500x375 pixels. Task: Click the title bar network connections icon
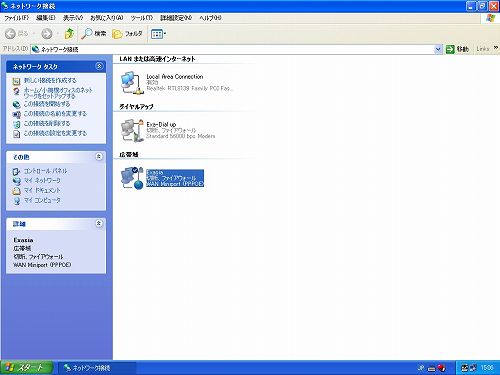pyautogui.click(x=5, y=6)
